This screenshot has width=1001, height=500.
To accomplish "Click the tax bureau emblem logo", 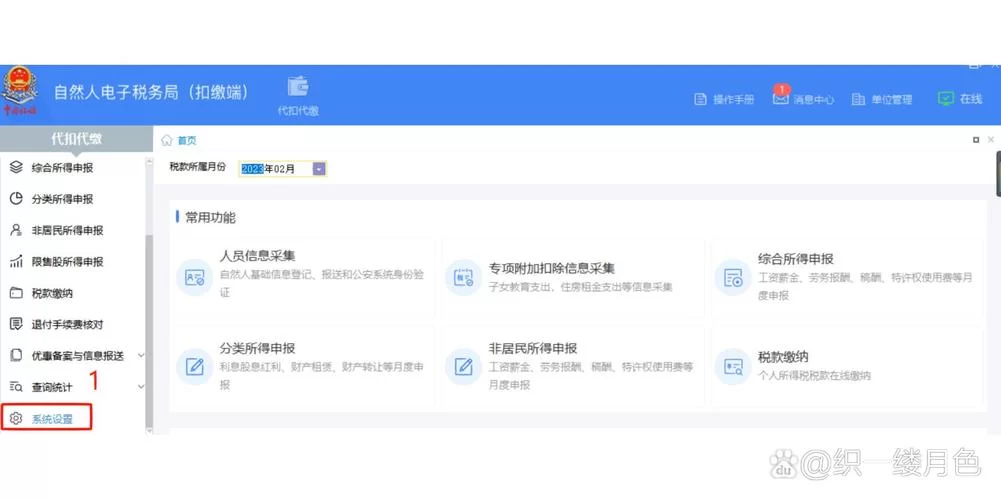I will [x=21, y=91].
